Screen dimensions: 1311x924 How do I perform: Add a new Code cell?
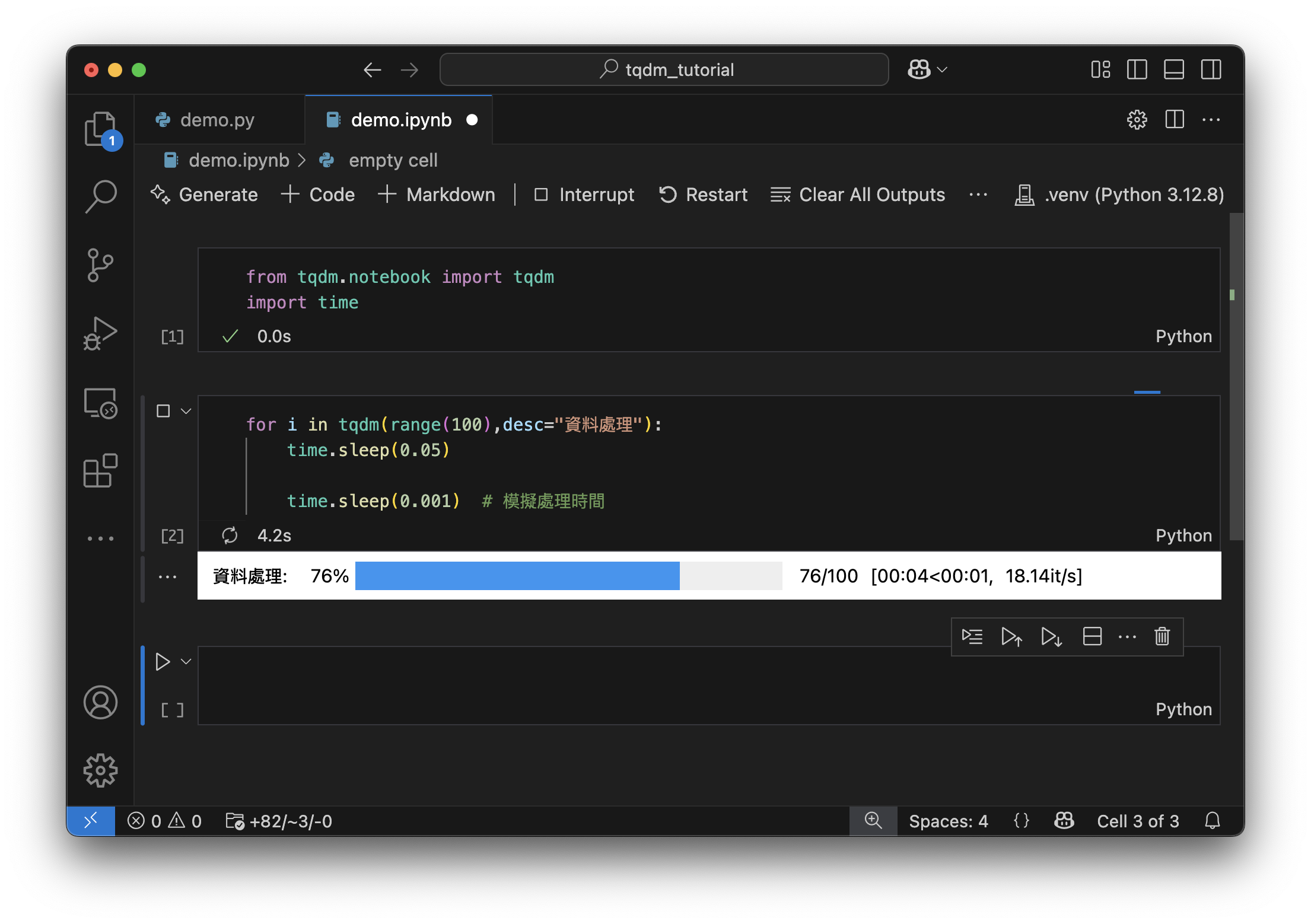(x=318, y=195)
